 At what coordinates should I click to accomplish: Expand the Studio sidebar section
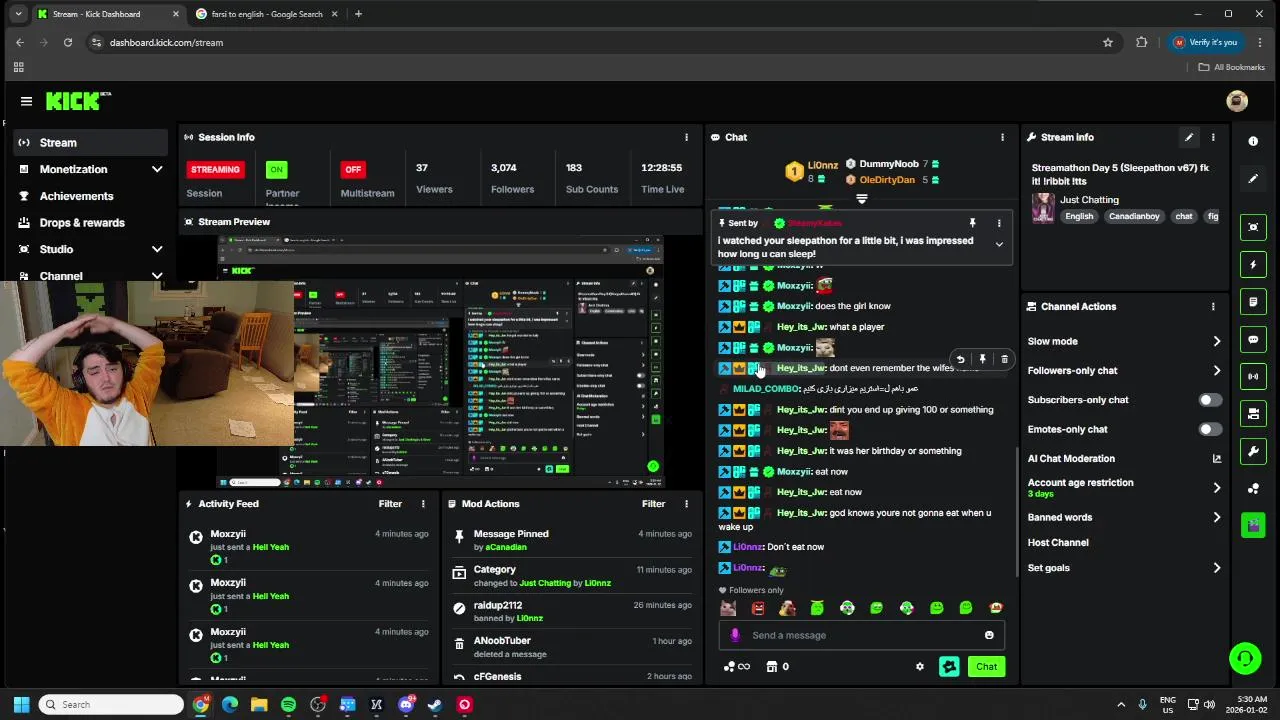(x=157, y=249)
